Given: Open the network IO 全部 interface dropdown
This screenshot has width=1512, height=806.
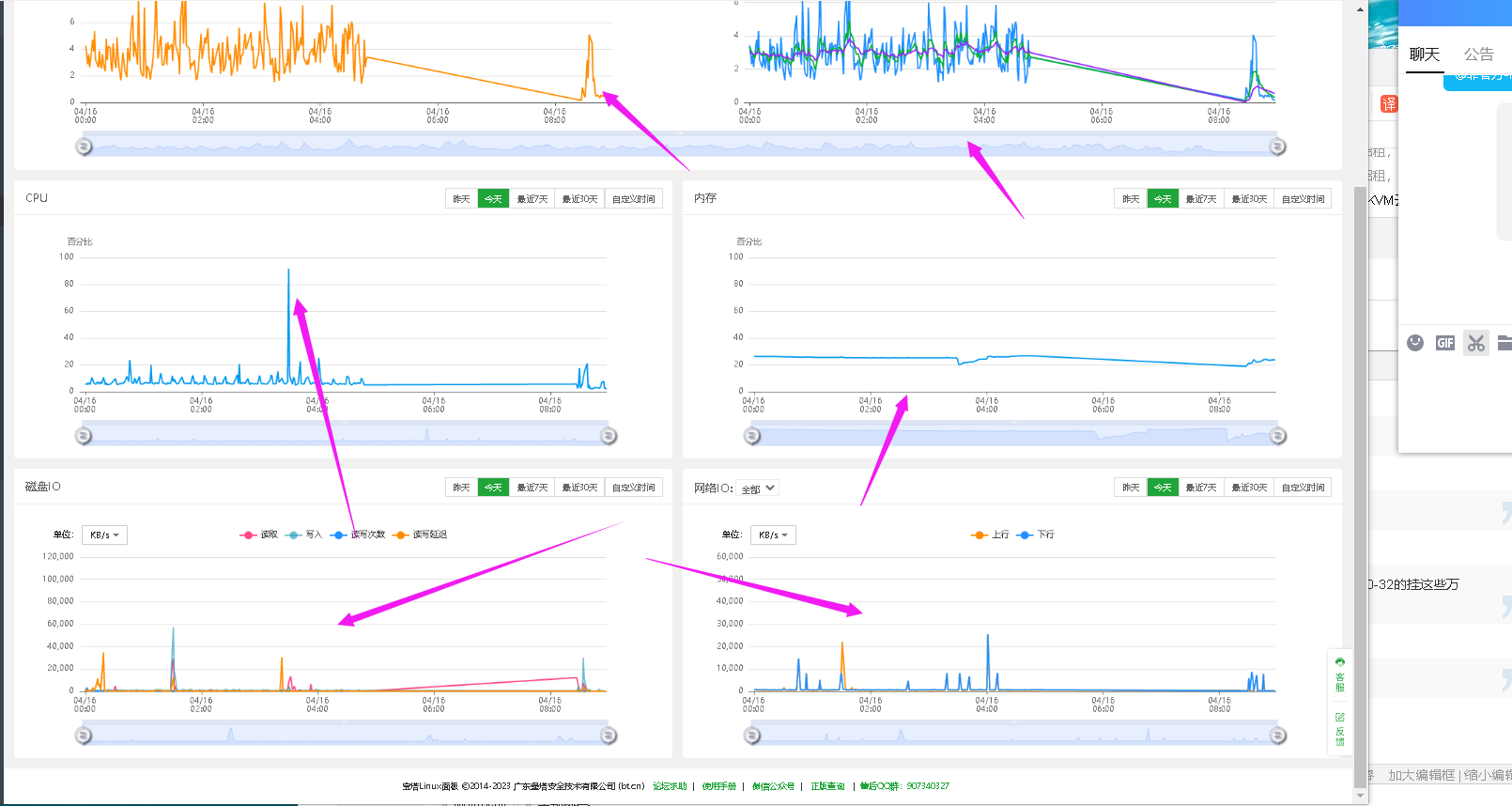Looking at the screenshot, I should (x=758, y=488).
